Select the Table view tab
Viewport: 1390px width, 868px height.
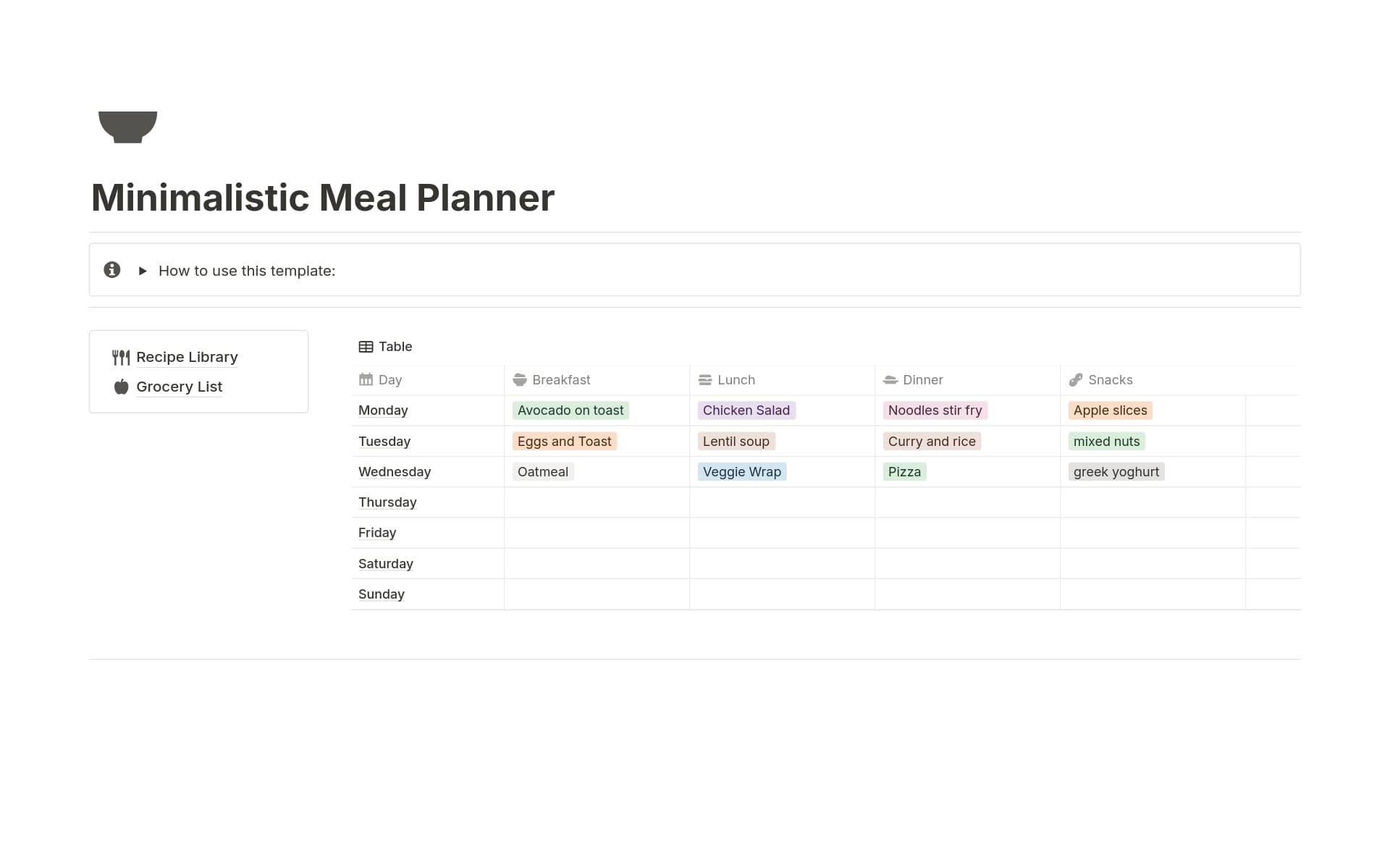click(395, 346)
